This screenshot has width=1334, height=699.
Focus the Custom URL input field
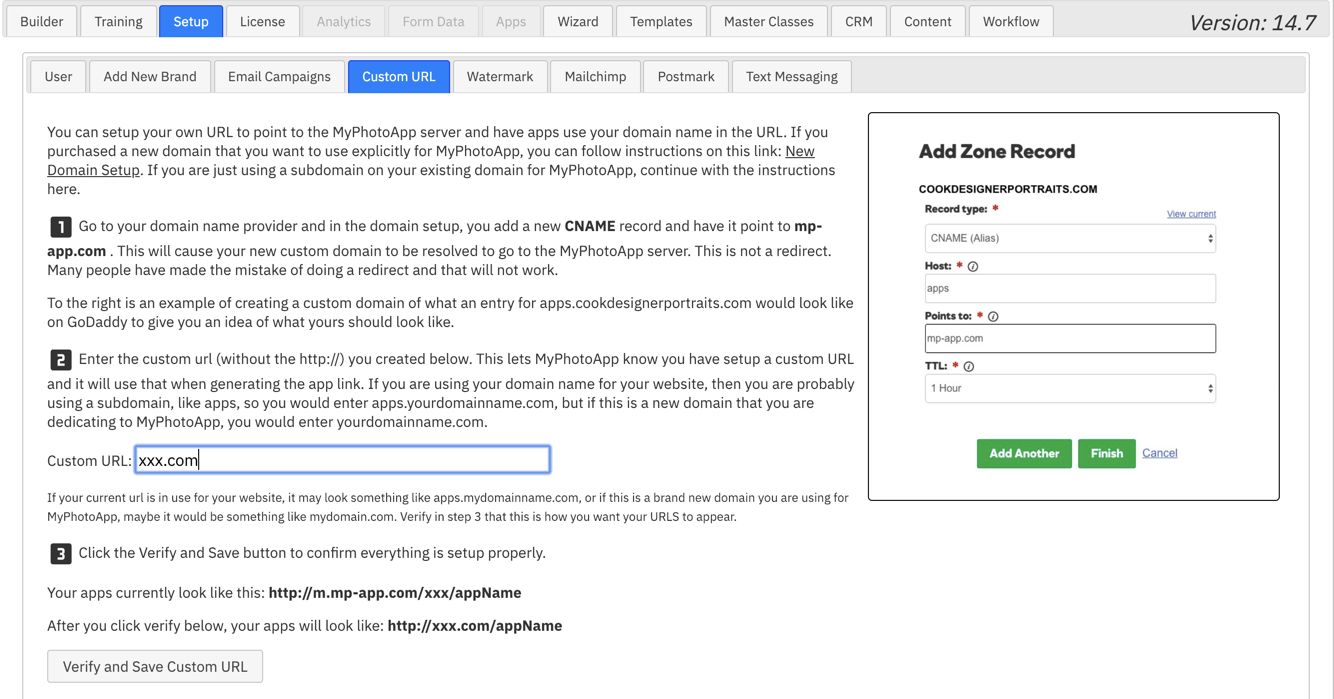[x=343, y=460]
